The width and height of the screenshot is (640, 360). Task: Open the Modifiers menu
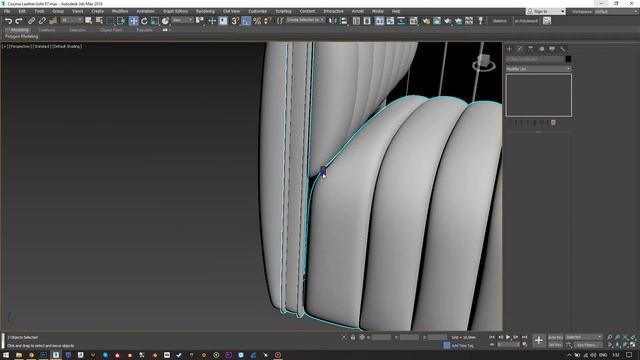click(120, 11)
